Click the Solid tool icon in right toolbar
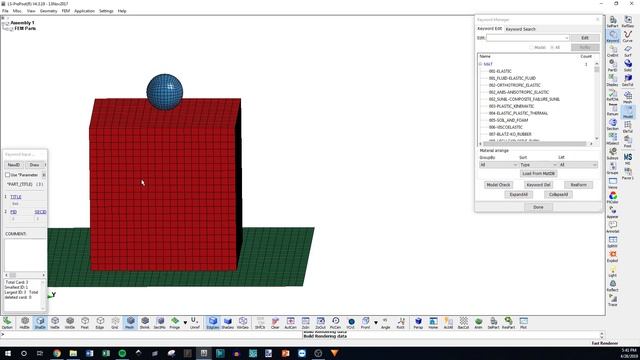640x360 pixels. point(628,65)
